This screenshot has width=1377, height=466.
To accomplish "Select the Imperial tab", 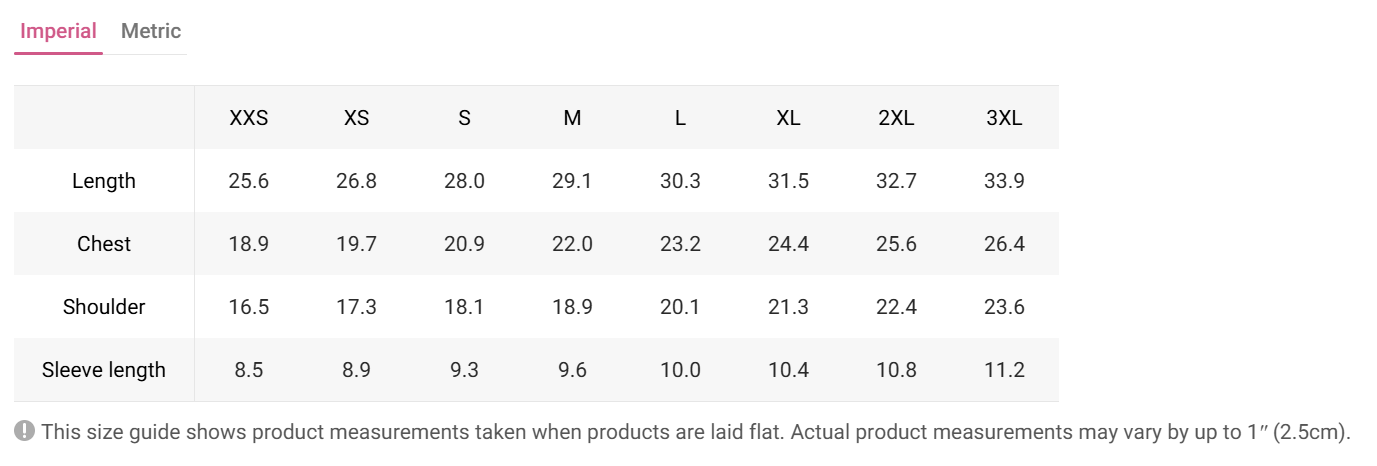I will tap(58, 31).
